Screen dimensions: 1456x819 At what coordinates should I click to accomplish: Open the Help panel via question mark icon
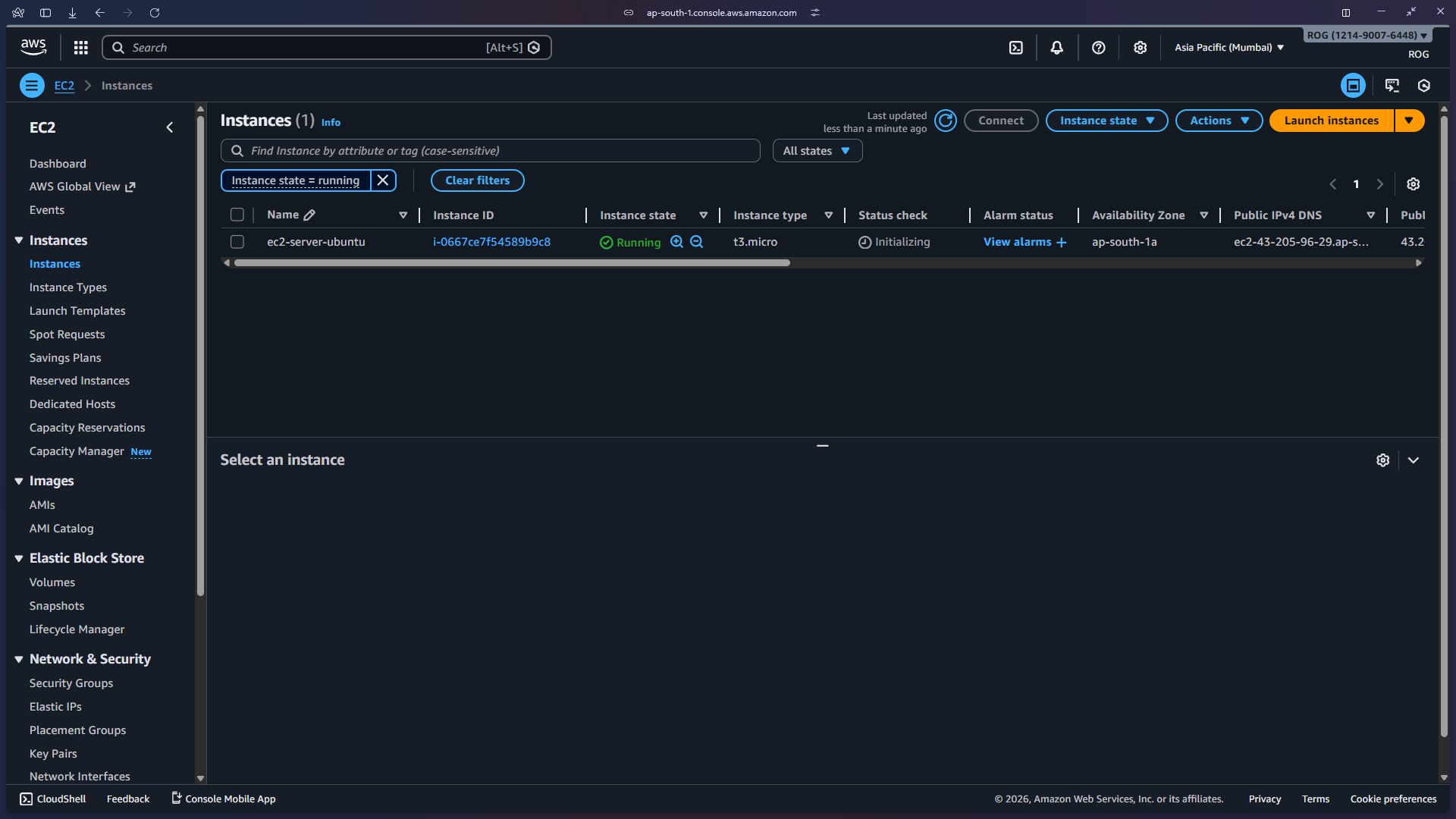tap(1099, 47)
